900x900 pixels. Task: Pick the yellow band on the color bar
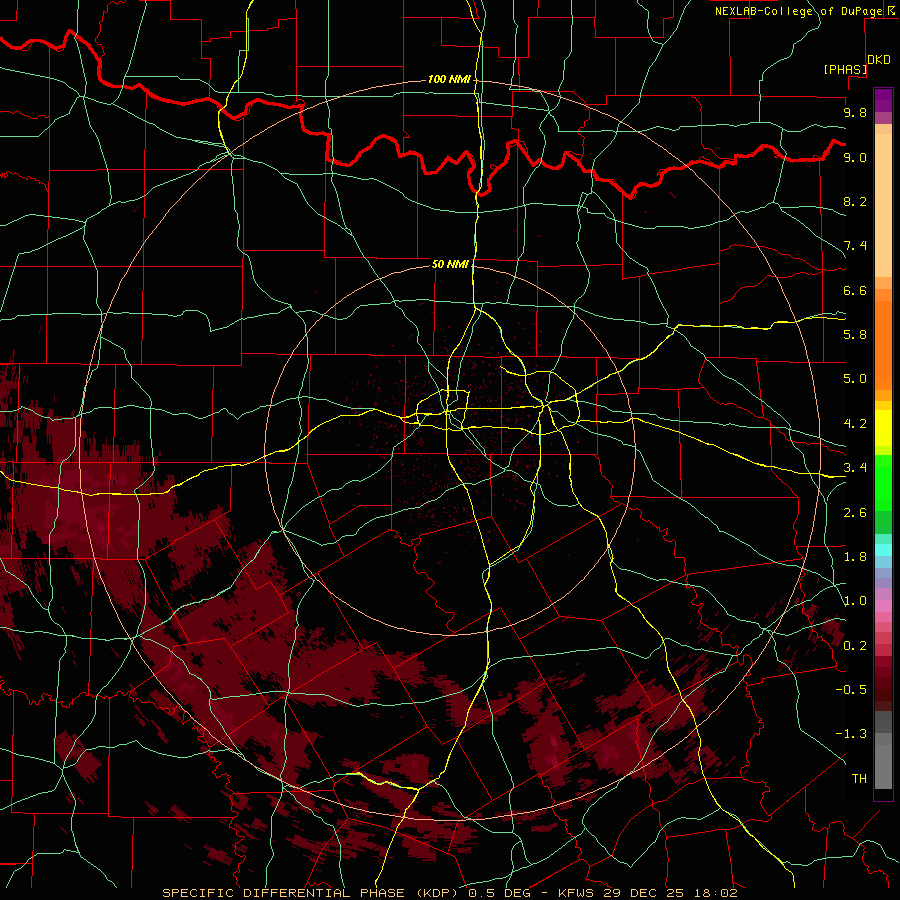(x=883, y=428)
